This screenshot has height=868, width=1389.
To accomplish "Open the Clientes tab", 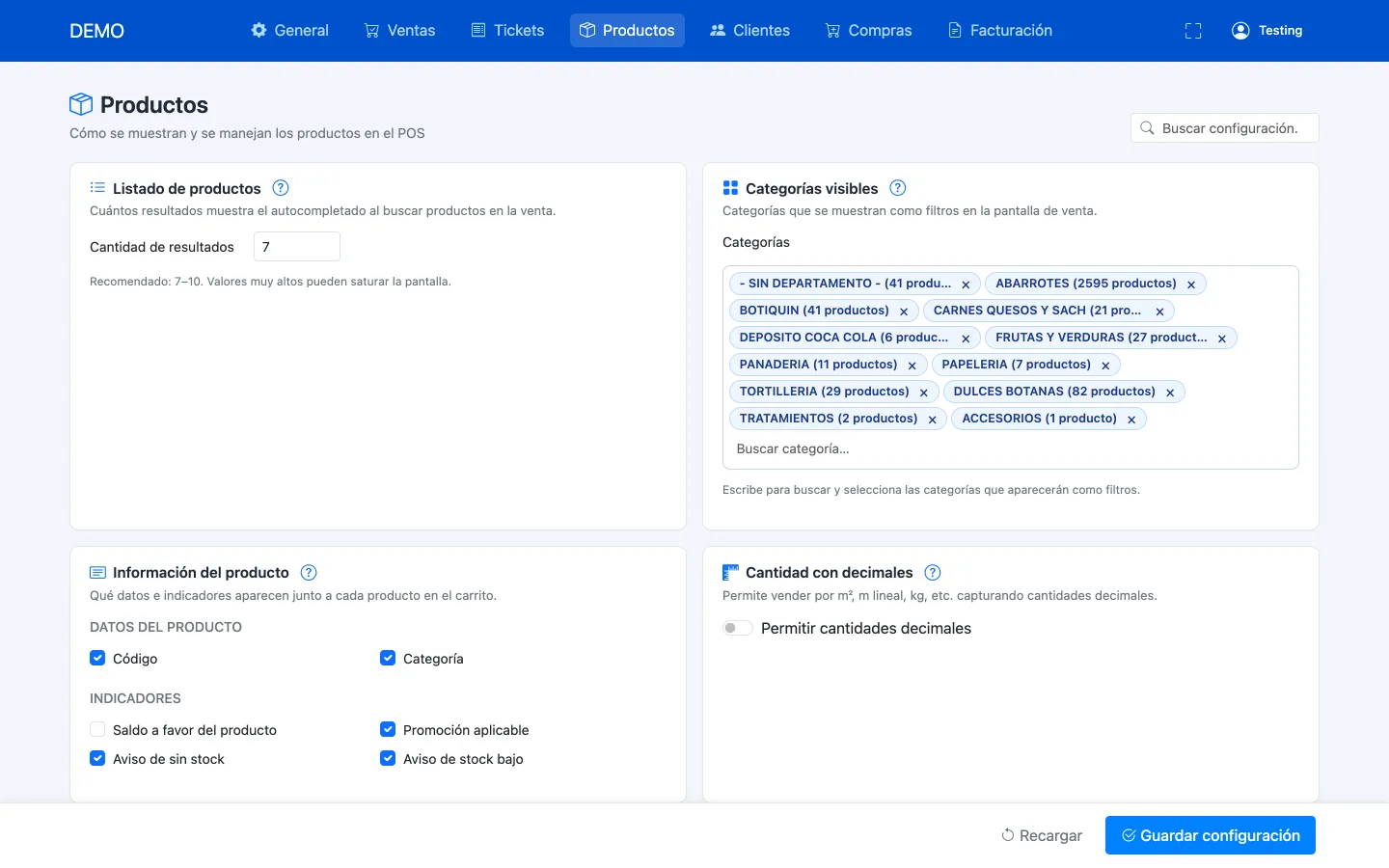I will (749, 31).
